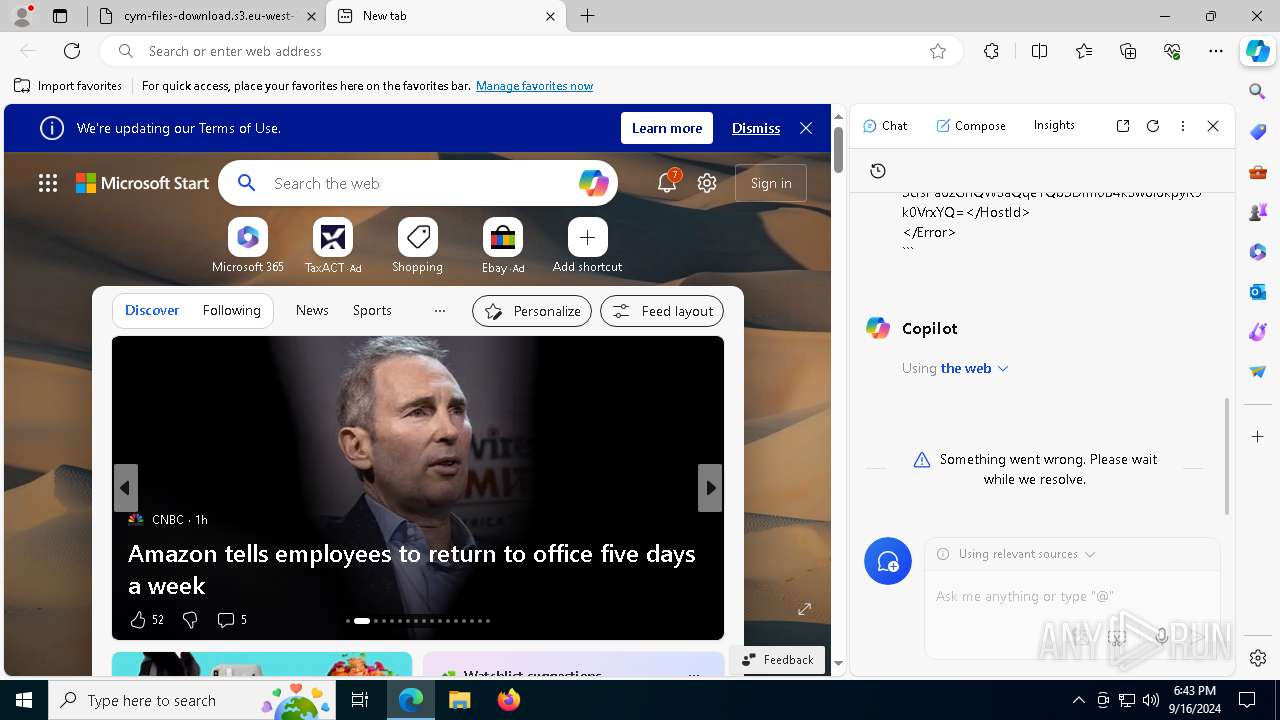Open the sidebar Microsoft 365 icon
The height and width of the screenshot is (720, 1280).
coord(1258,252)
